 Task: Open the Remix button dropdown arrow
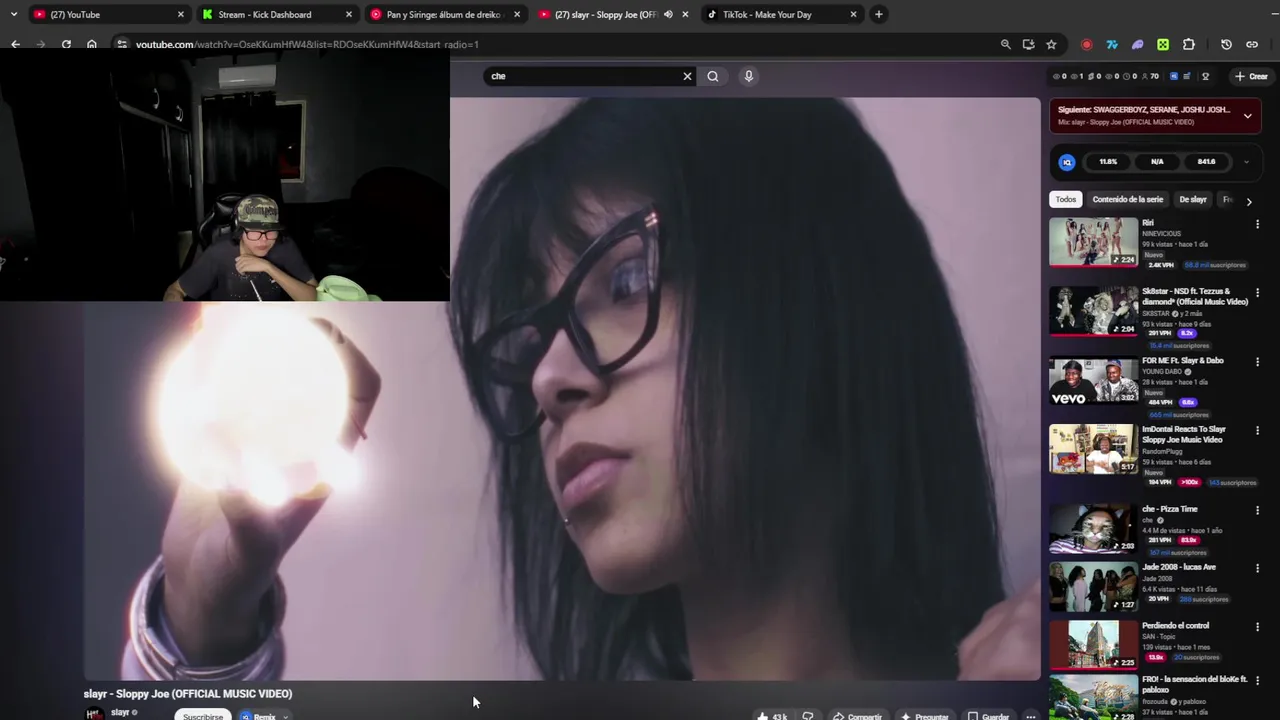(285, 716)
